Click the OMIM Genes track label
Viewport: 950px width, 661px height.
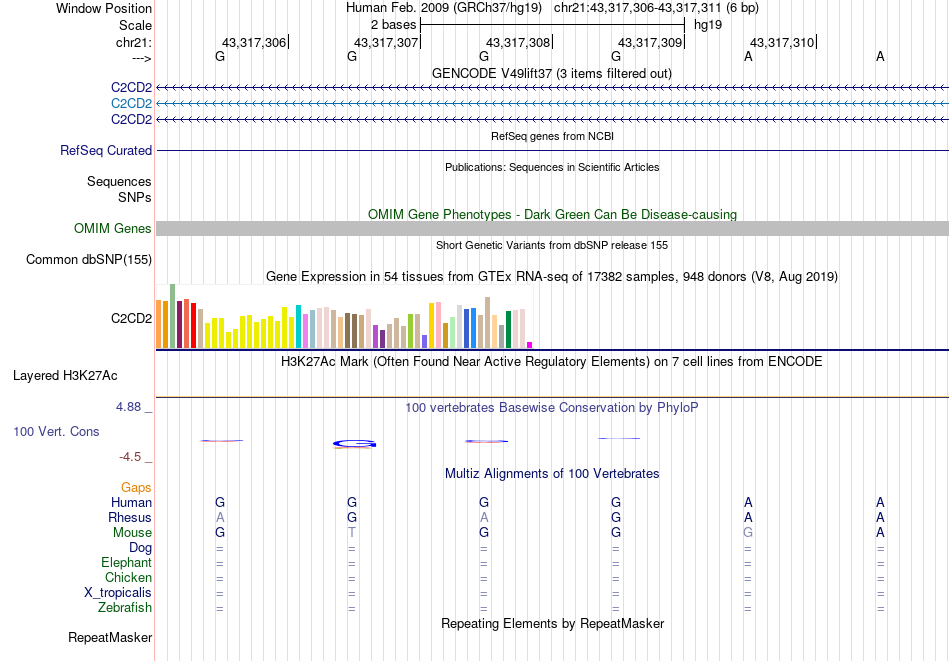tap(113, 228)
